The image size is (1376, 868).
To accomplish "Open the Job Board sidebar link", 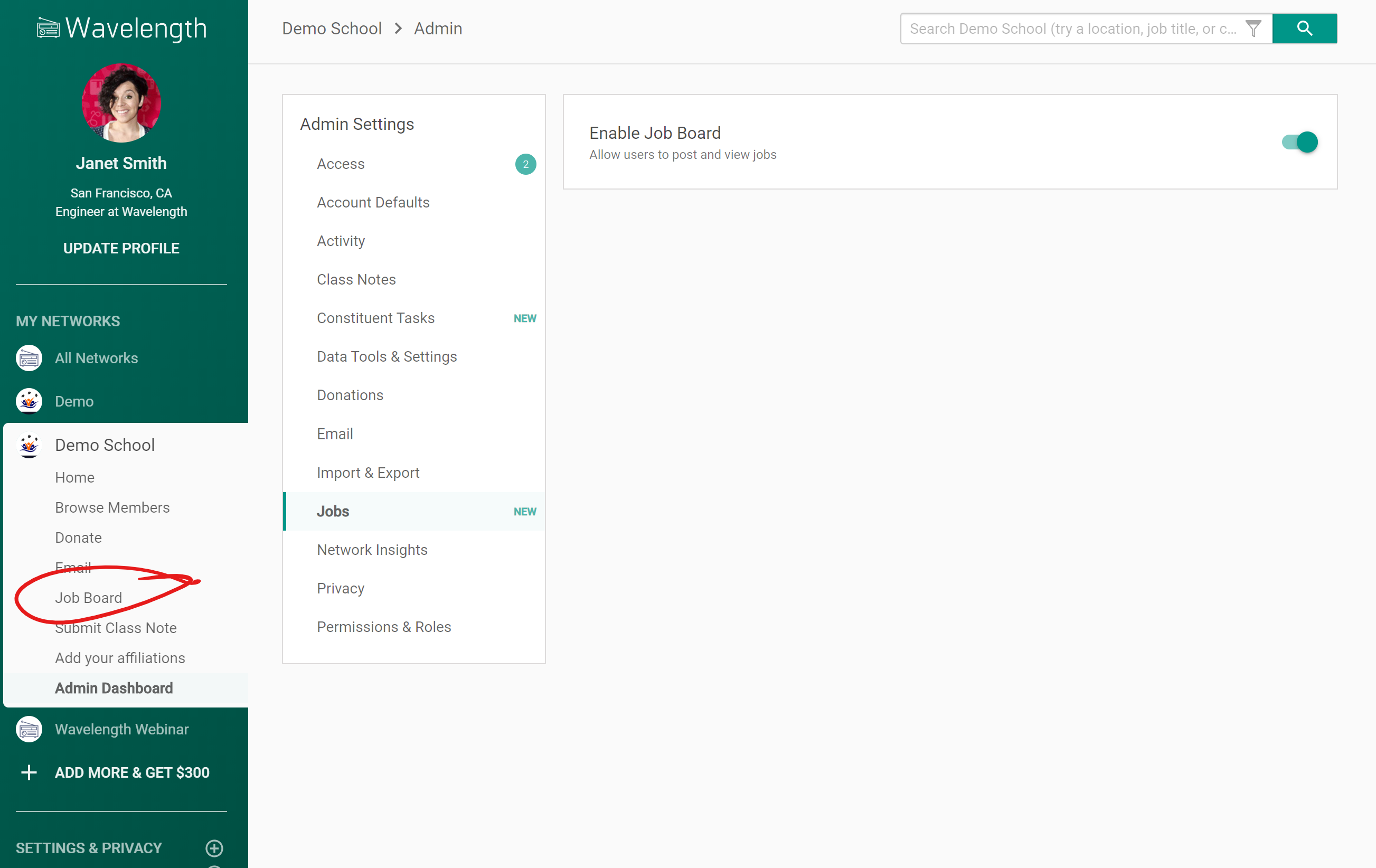I will (x=89, y=598).
